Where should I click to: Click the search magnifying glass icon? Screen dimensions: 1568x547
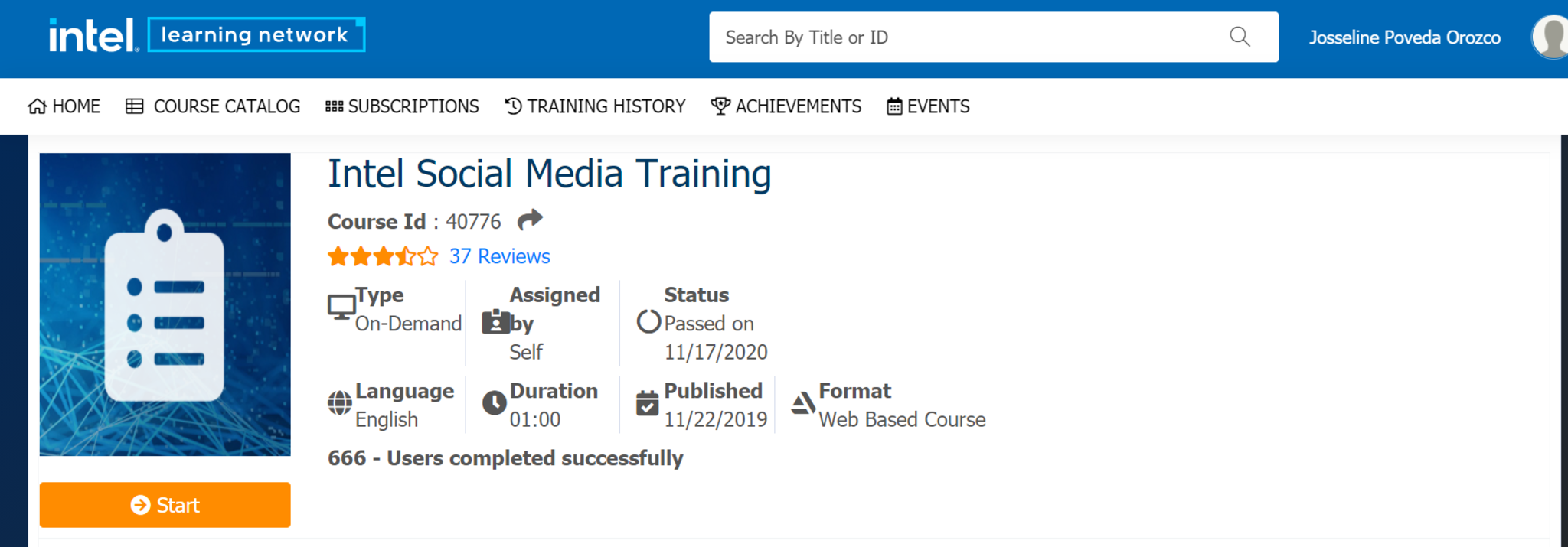1240,37
